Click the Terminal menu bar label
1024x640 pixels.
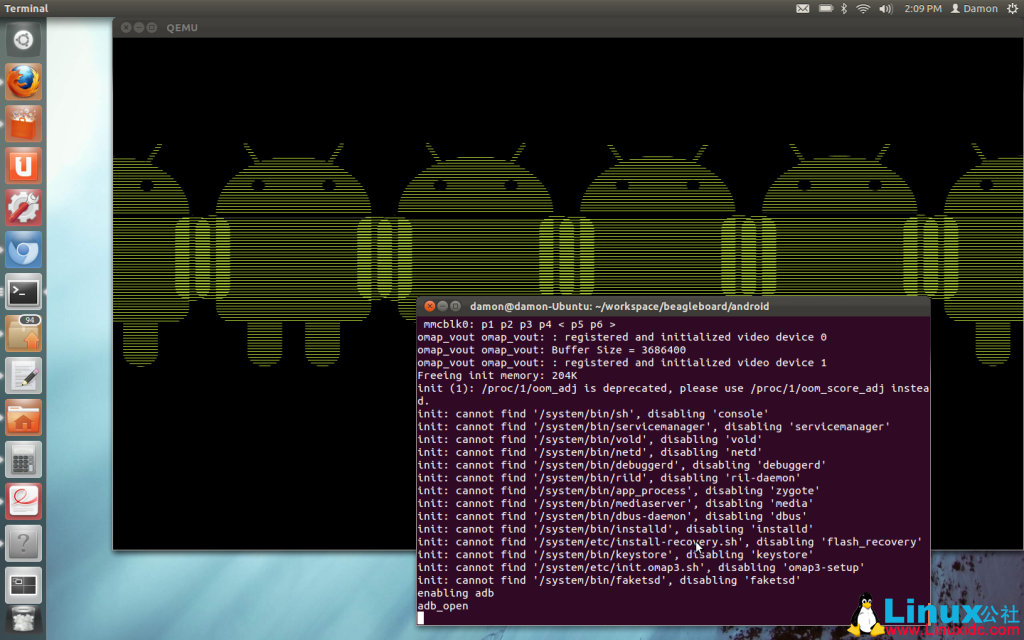[x=25, y=8]
